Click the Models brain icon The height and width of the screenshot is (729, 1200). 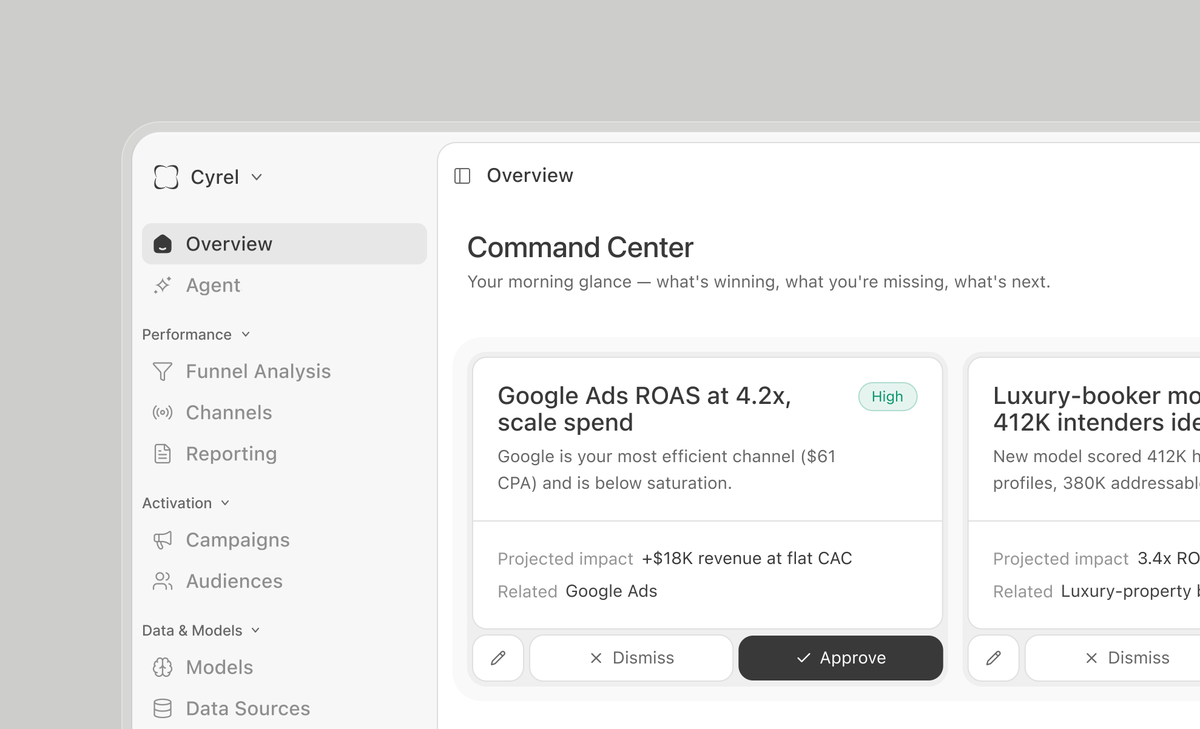(x=162, y=667)
